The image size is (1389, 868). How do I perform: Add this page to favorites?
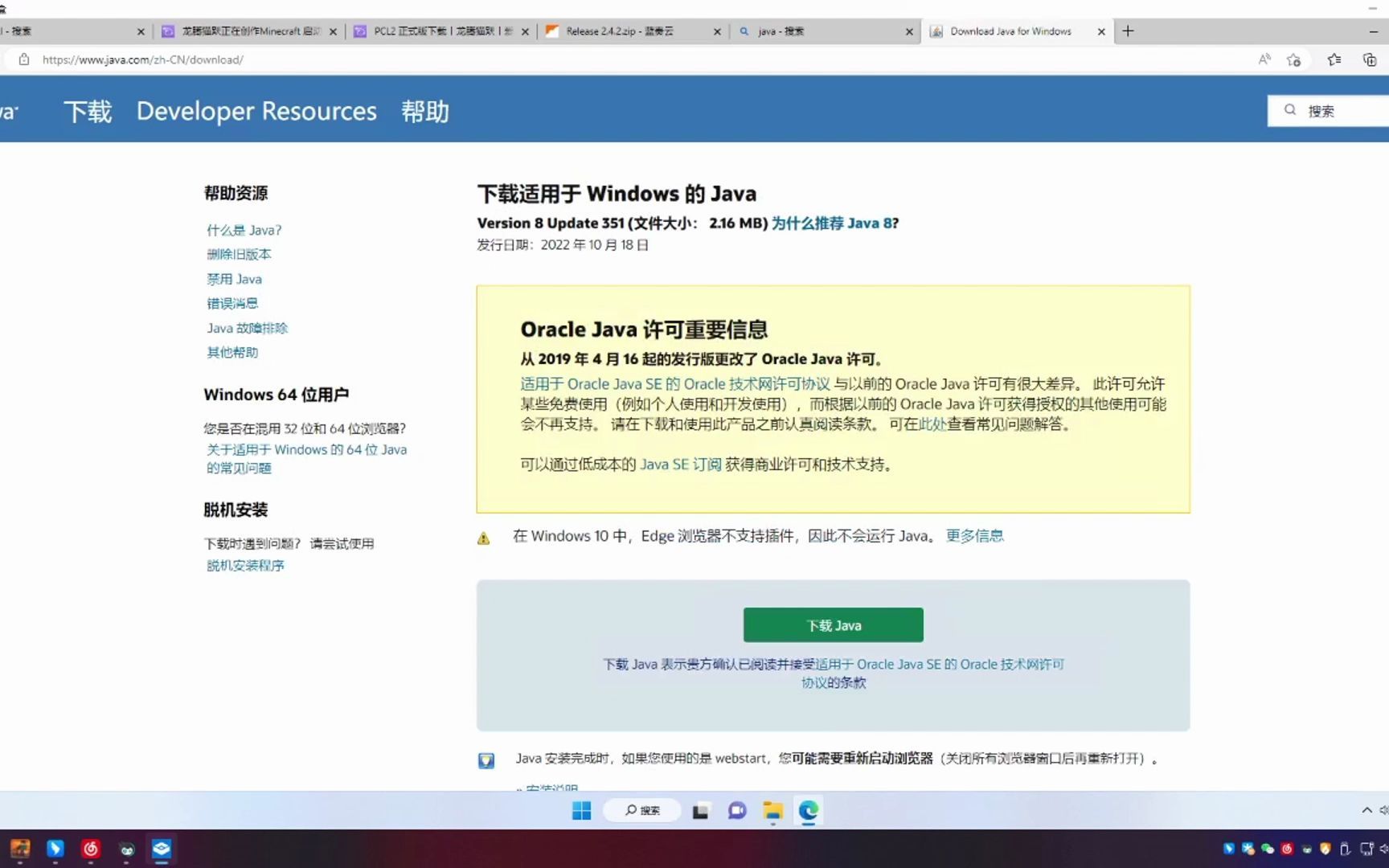coord(1294,59)
